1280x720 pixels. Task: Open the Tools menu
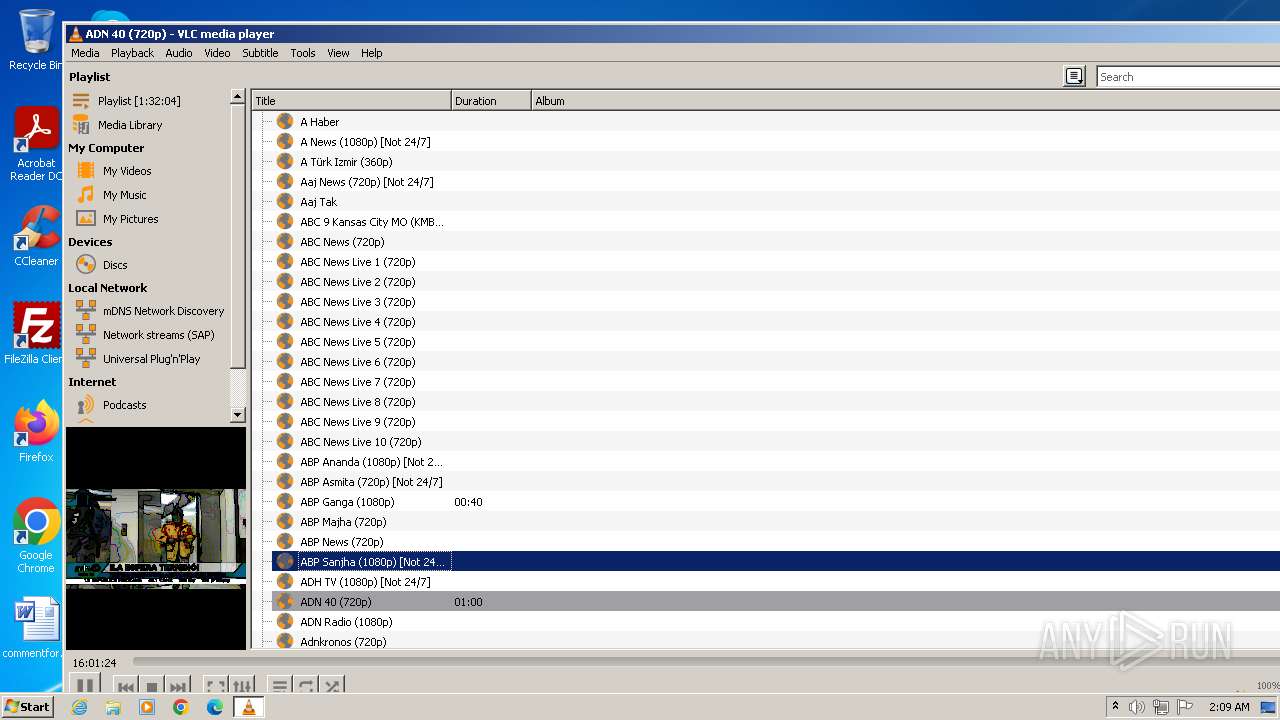click(x=303, y=53)
